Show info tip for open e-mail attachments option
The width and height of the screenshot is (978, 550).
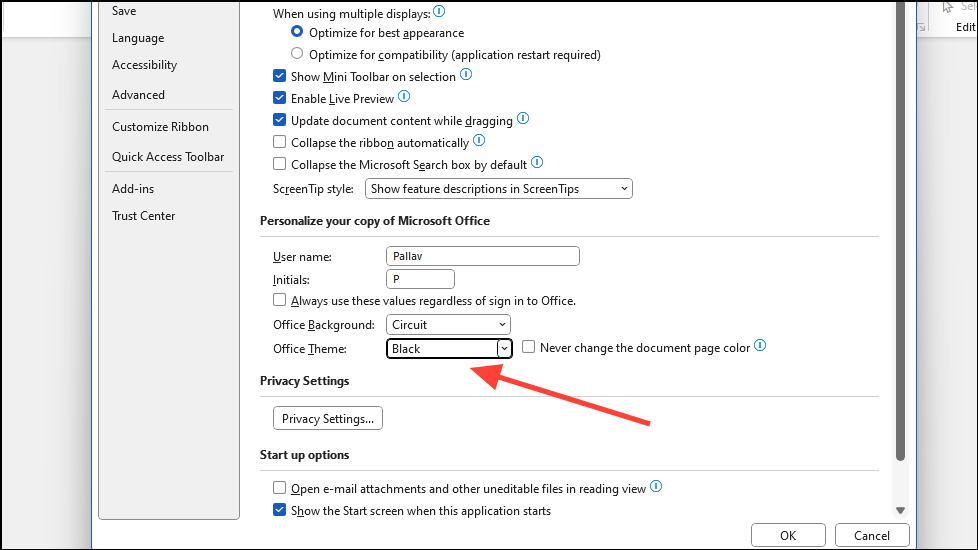pos(656,486)
